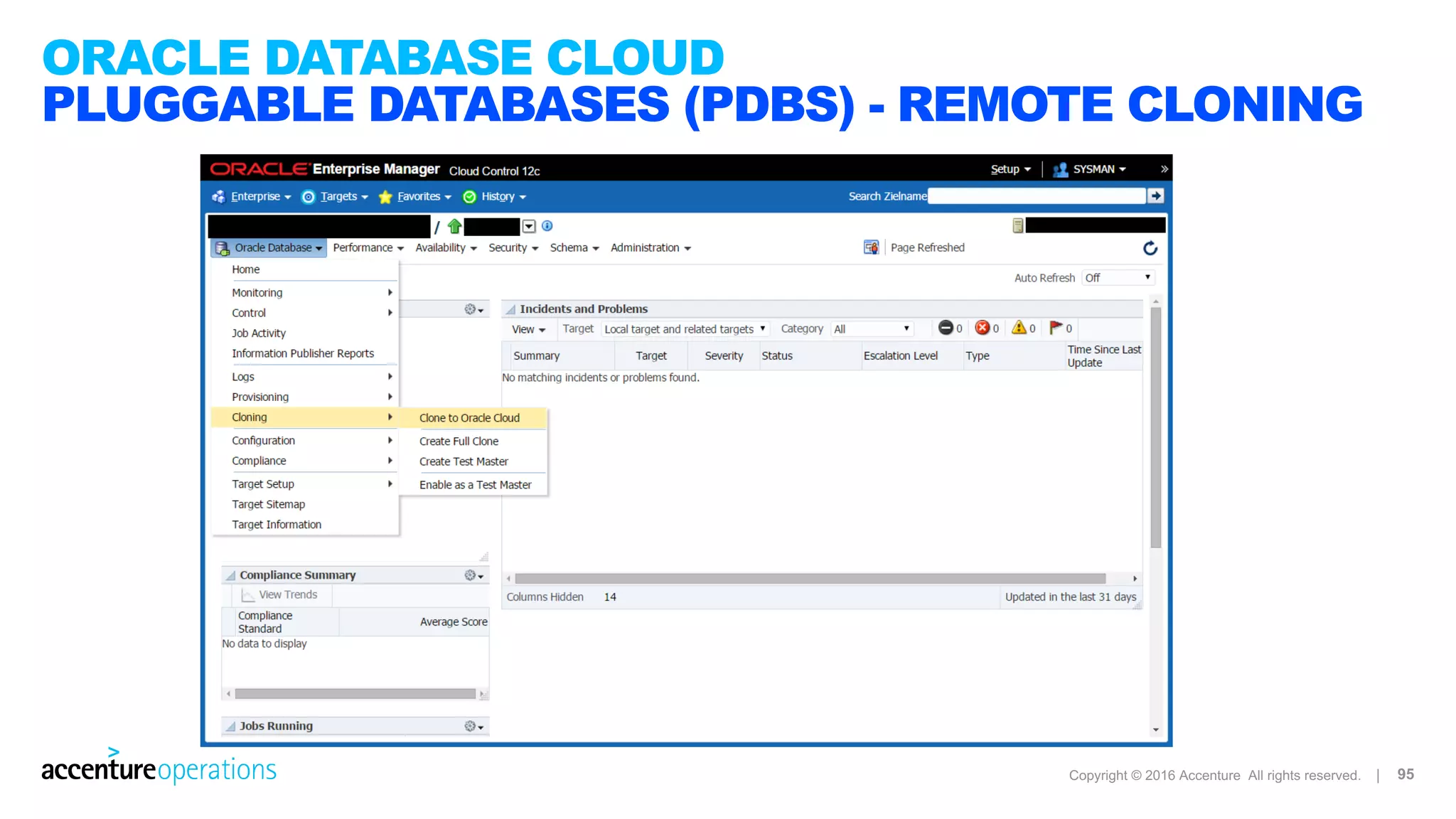Expand the Monitoring submenu
Viewport: 1456px width, 819px height.
pyautogui.click(x=305, y=293)
